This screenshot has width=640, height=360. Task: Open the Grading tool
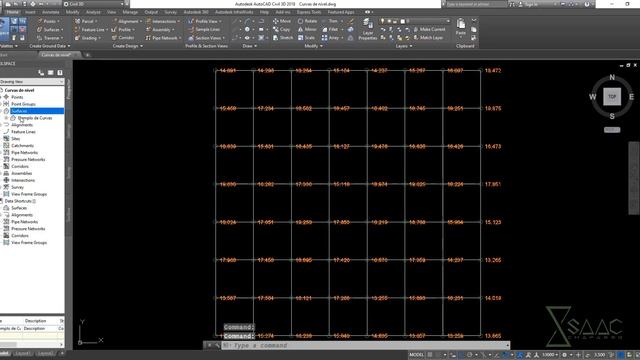coord(87,38)
